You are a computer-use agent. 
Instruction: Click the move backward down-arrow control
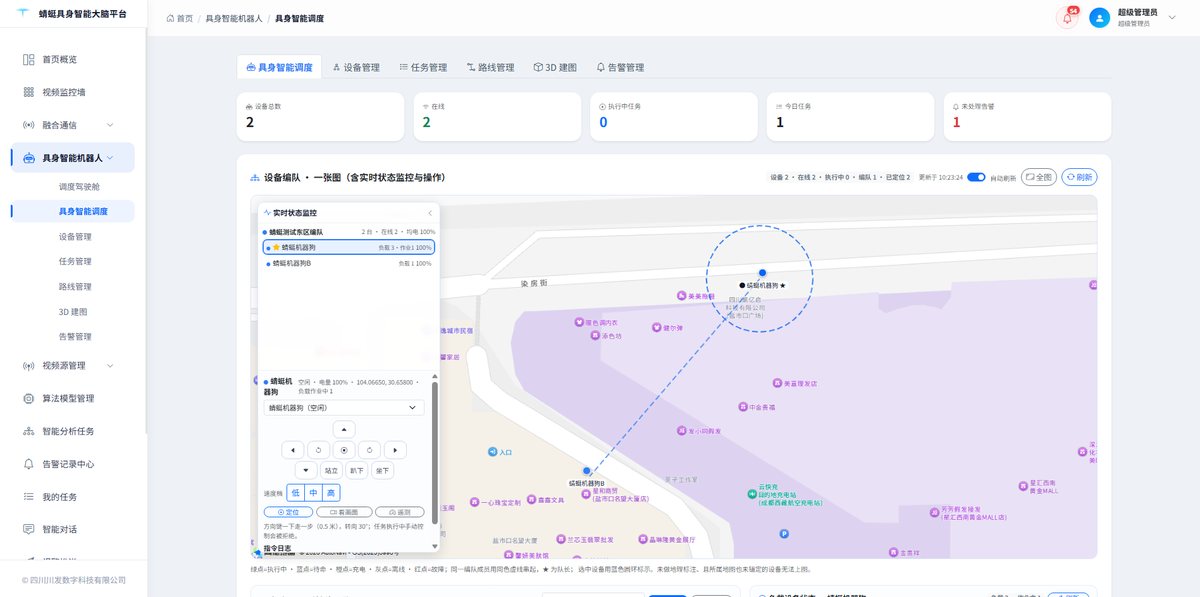(x=306, y=470)
